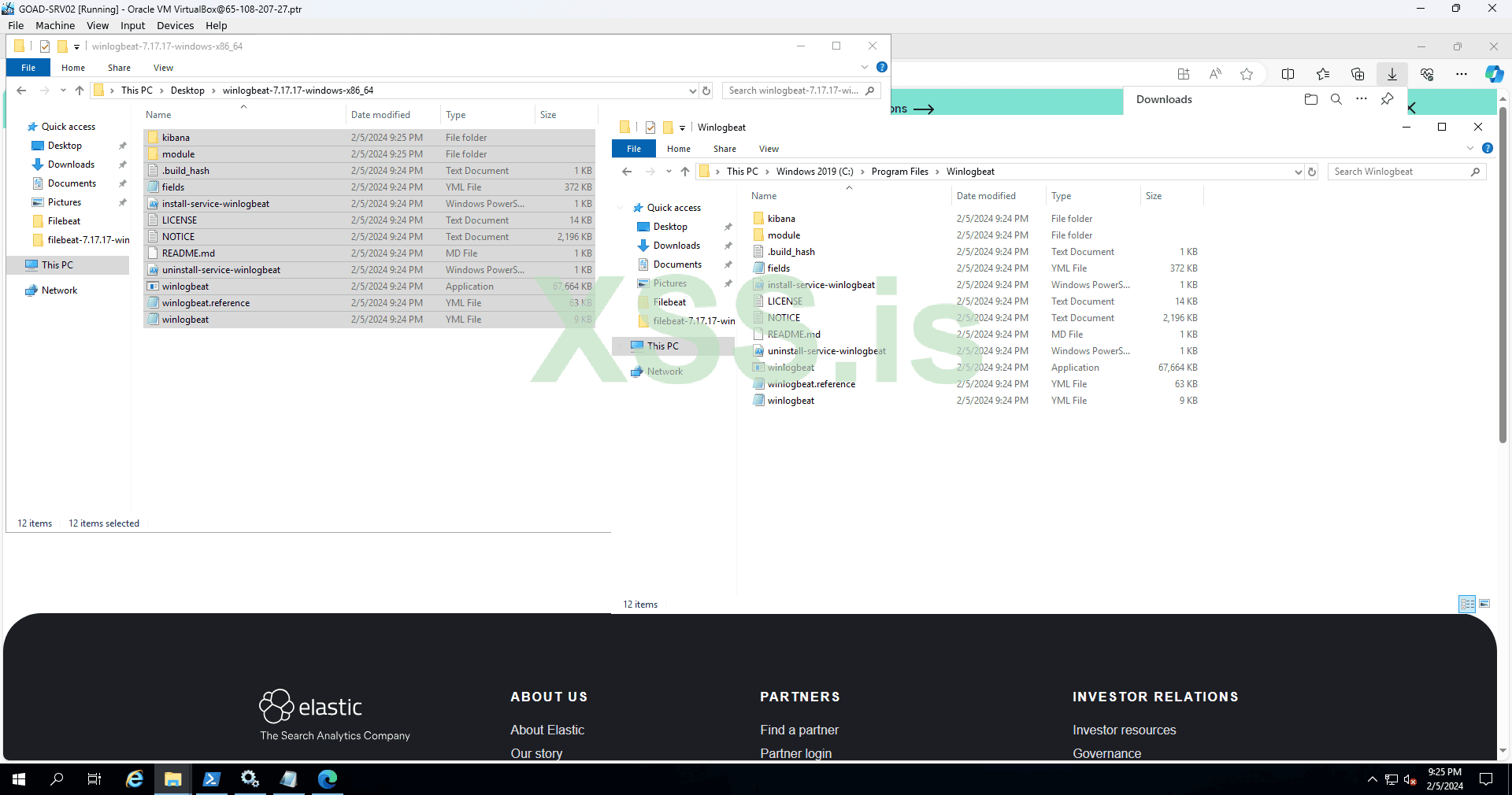
Task: Click the Search Winlogbeat box
Action: point(1406,172)
